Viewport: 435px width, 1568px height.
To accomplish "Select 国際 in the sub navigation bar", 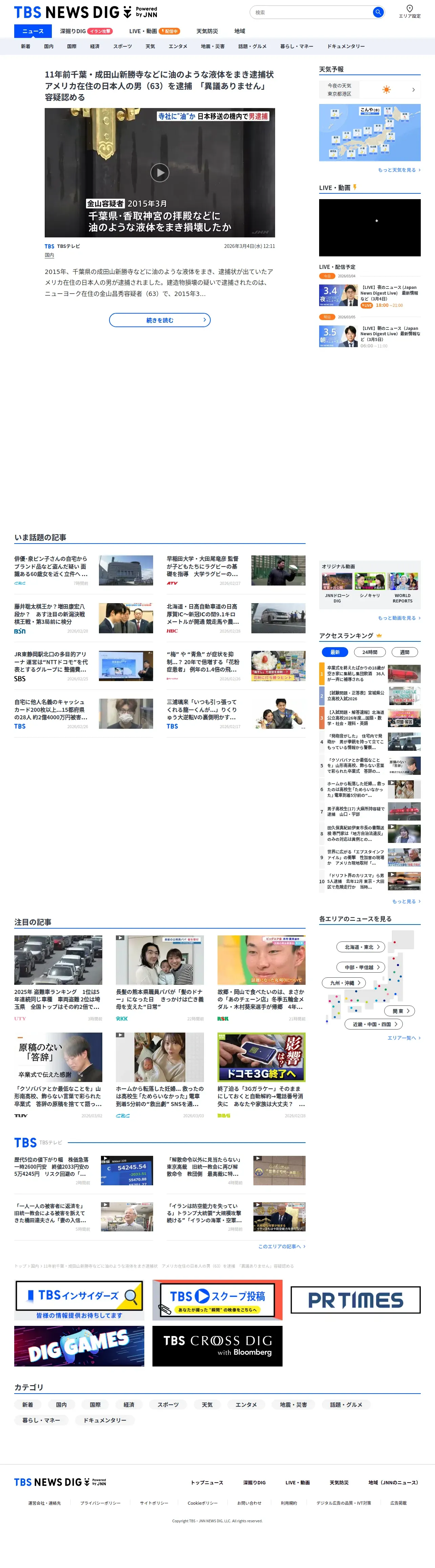I will [x=72, y=46].
